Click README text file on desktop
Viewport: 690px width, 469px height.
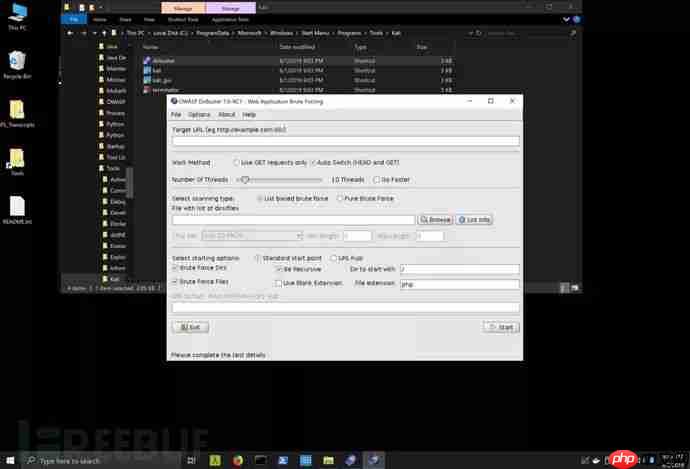pos(17,210)
